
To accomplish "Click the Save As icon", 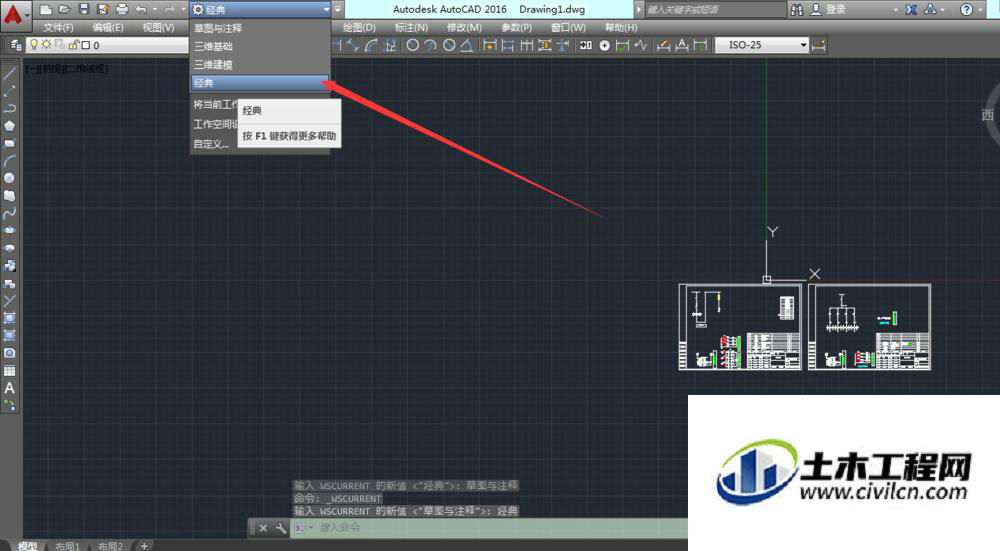I will (103, 10).
